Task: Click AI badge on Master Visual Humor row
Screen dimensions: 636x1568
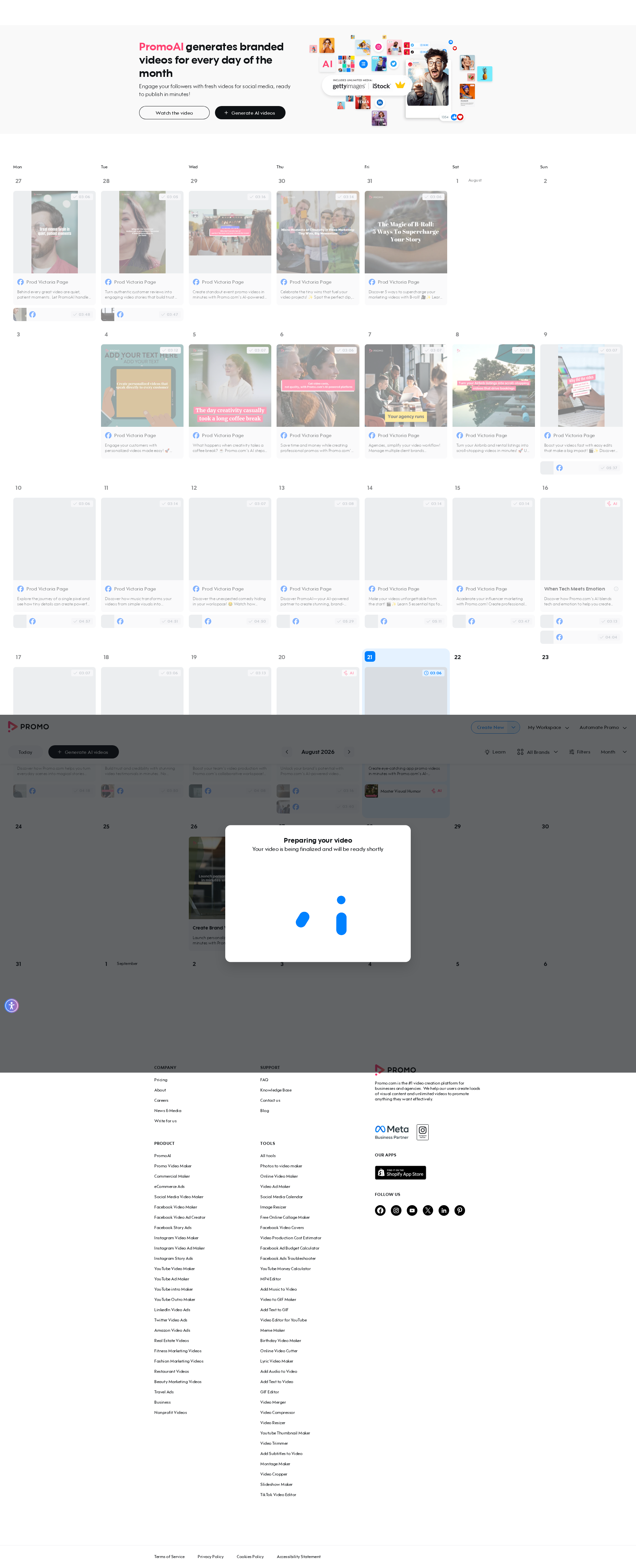Action: tap(436, 791)
